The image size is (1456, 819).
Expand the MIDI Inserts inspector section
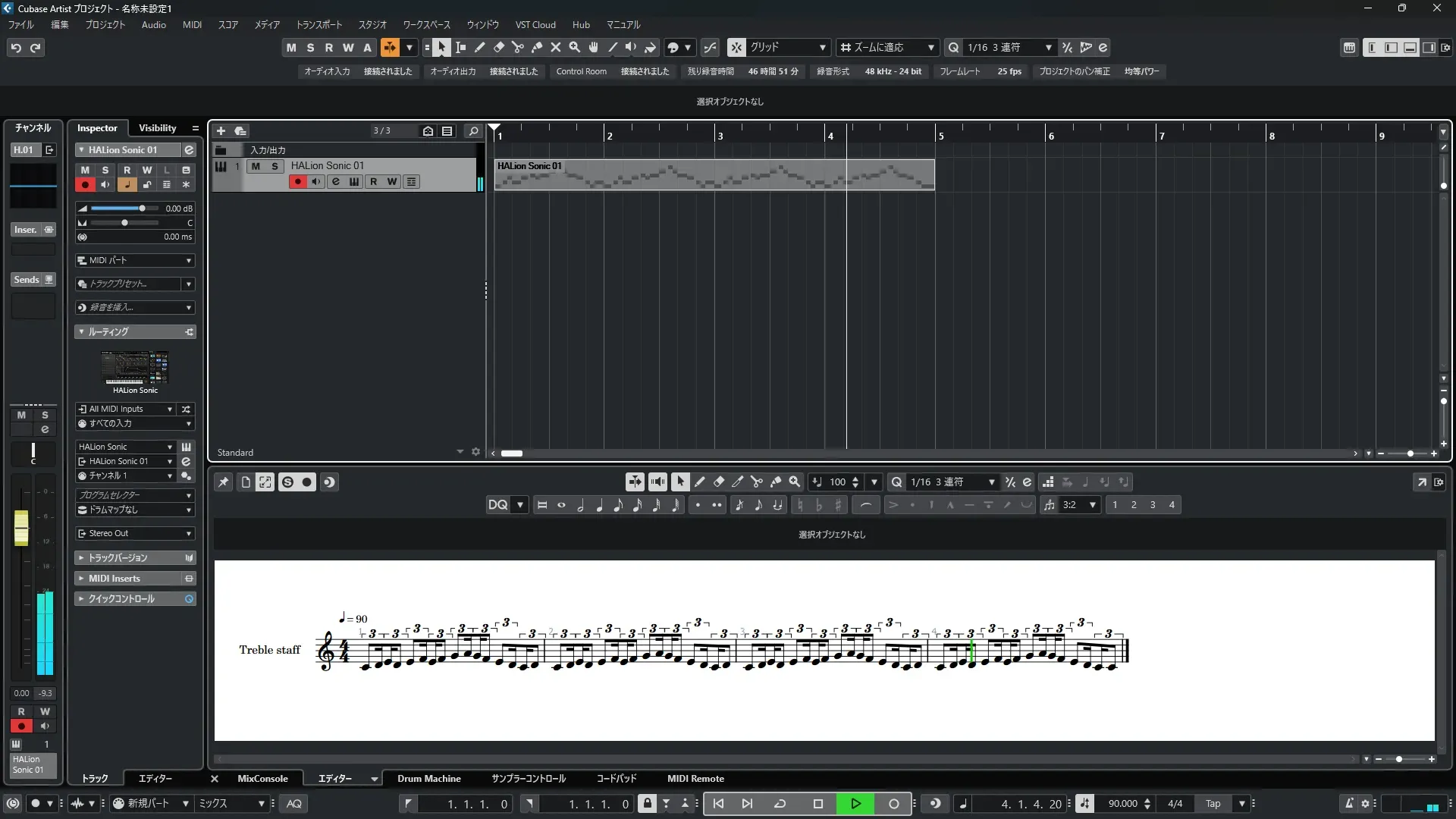114,579
